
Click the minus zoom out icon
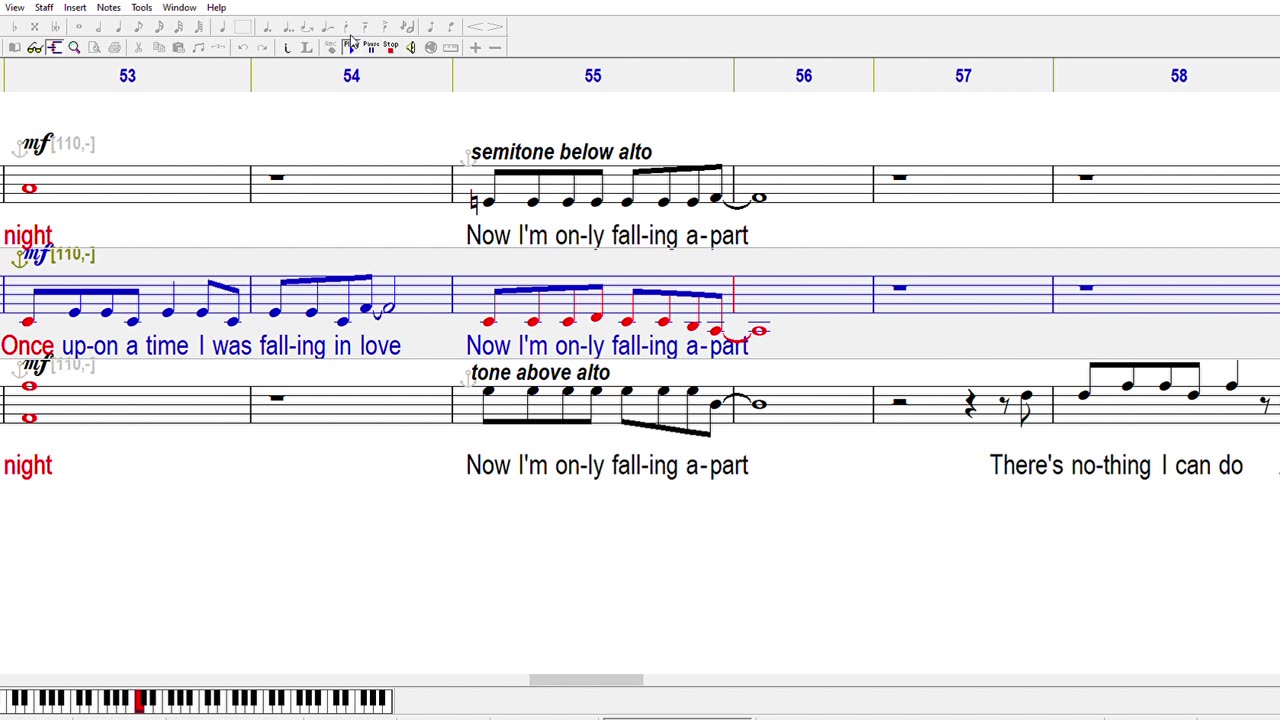(495, 47)
